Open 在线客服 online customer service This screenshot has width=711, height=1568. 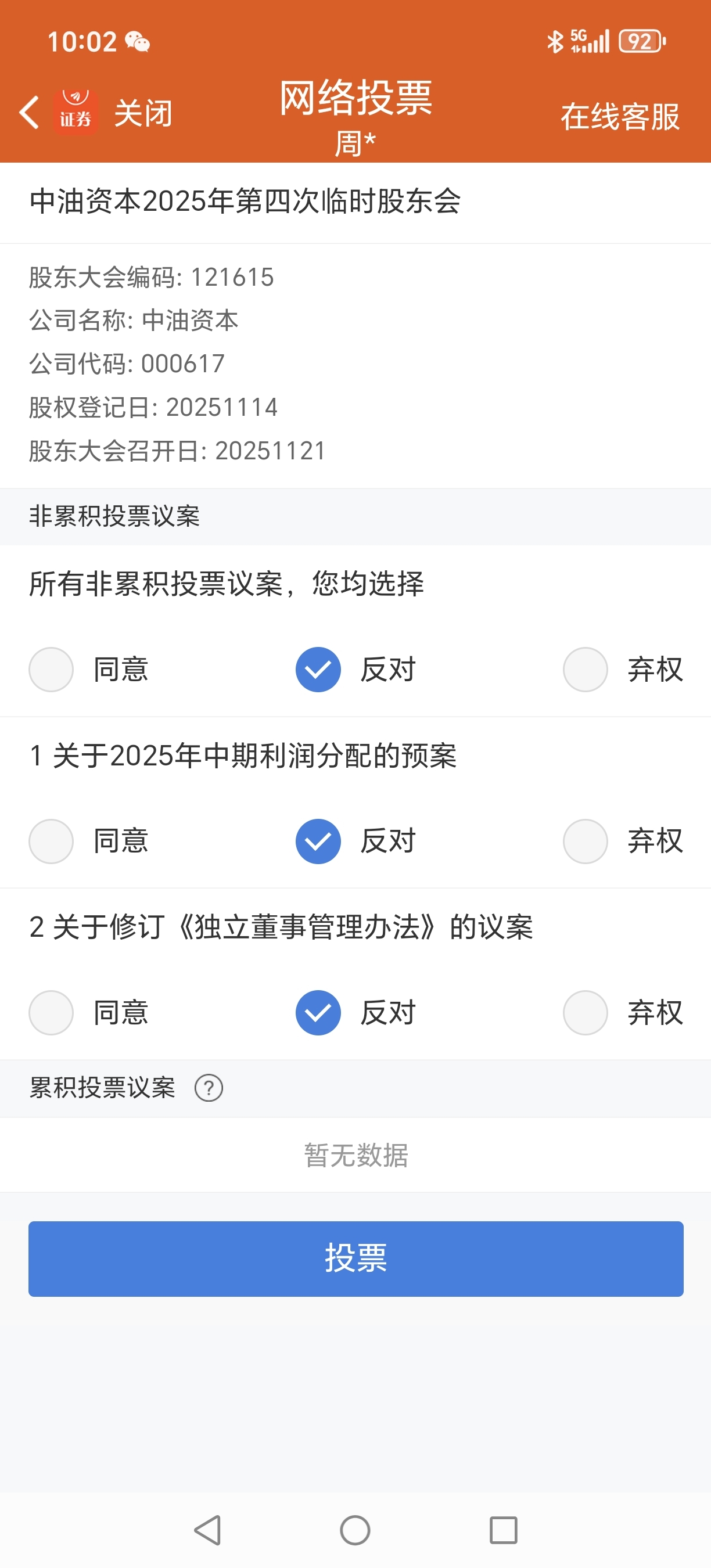pos(620,116)
